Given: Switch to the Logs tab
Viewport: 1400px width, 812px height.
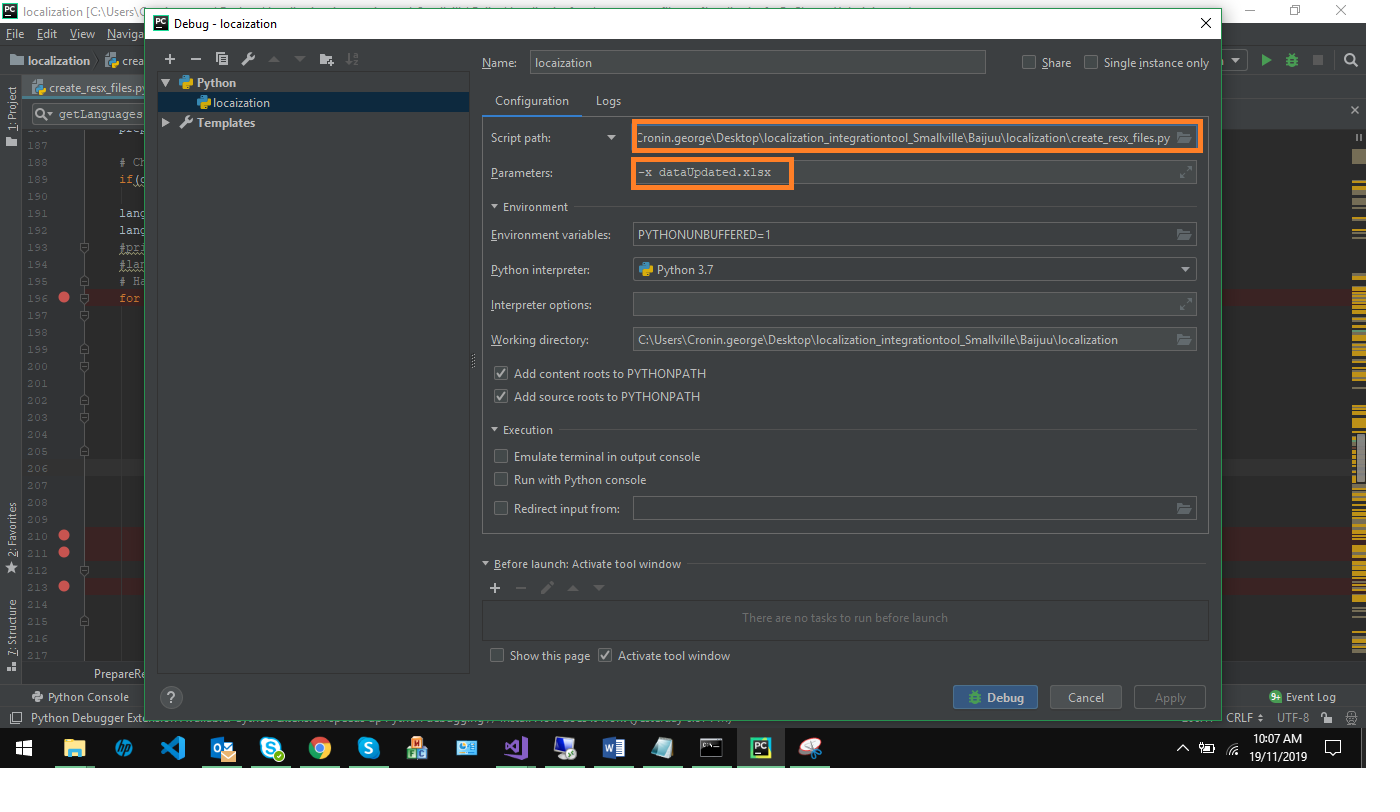Looking at the screenshot, I should 608,101.
